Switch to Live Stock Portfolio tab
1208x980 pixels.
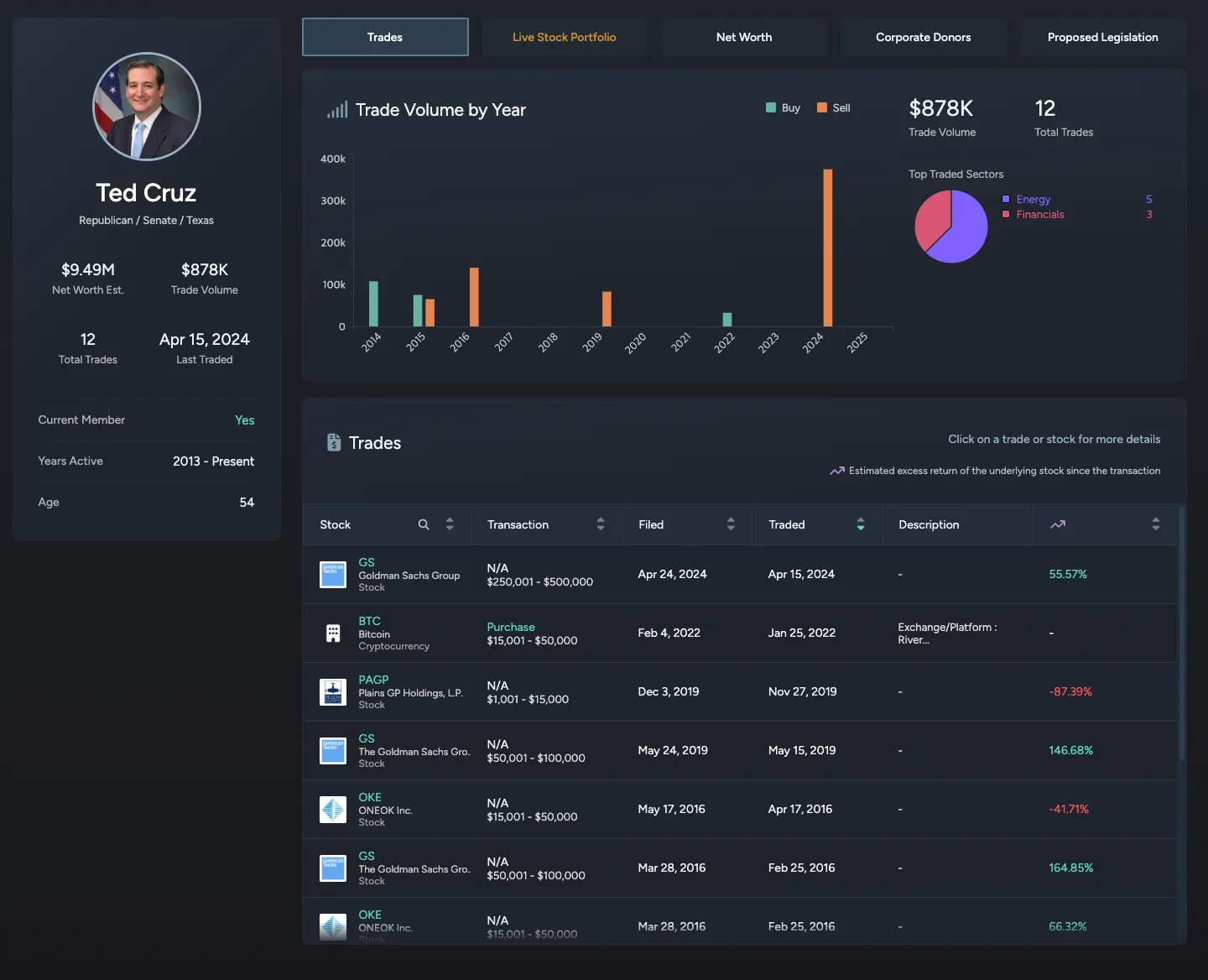[565, 37]
